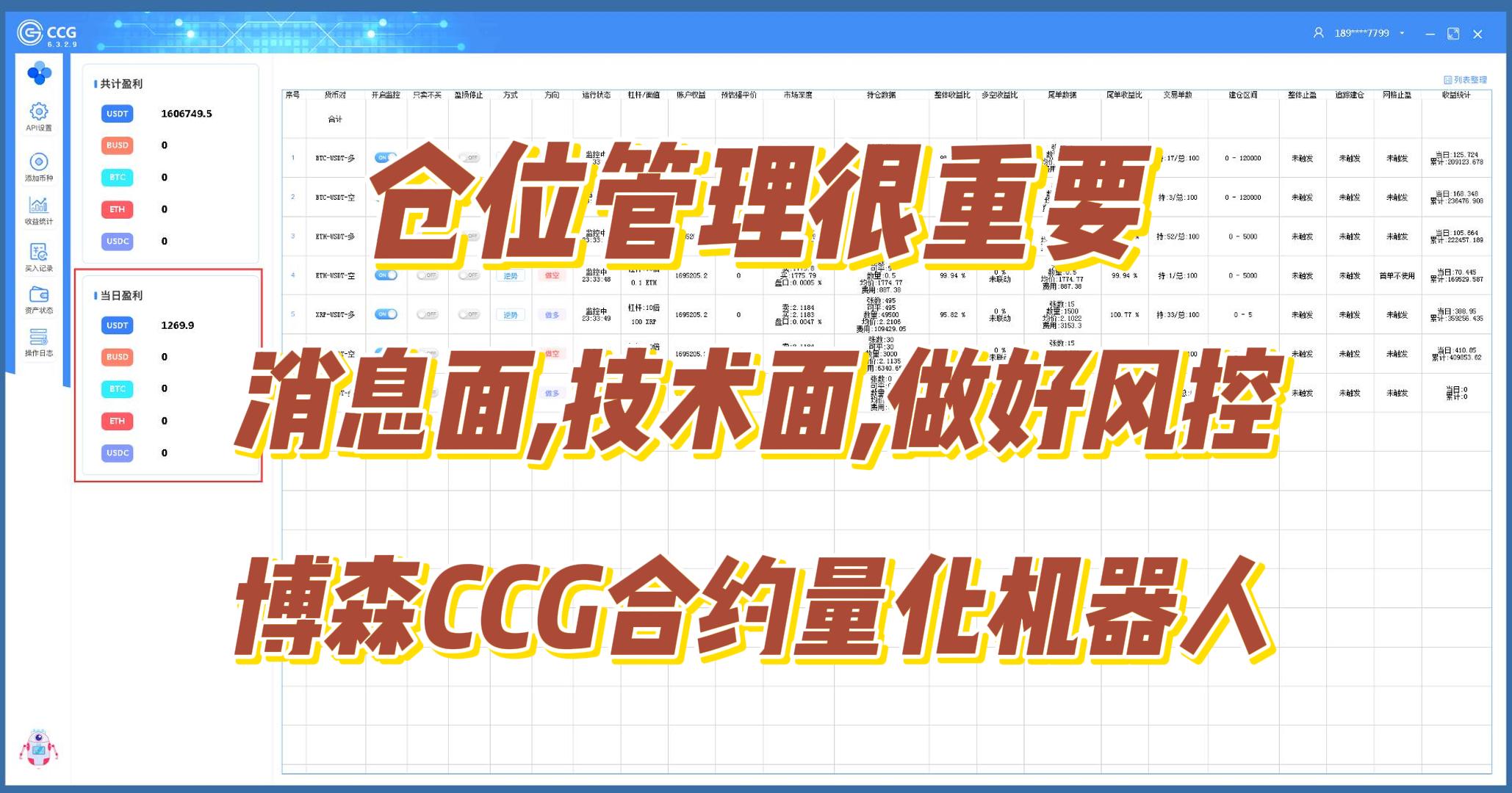Click the 合计 summary row cell
The height and width of the screenshot is (793, 1512).
[335, 119]
